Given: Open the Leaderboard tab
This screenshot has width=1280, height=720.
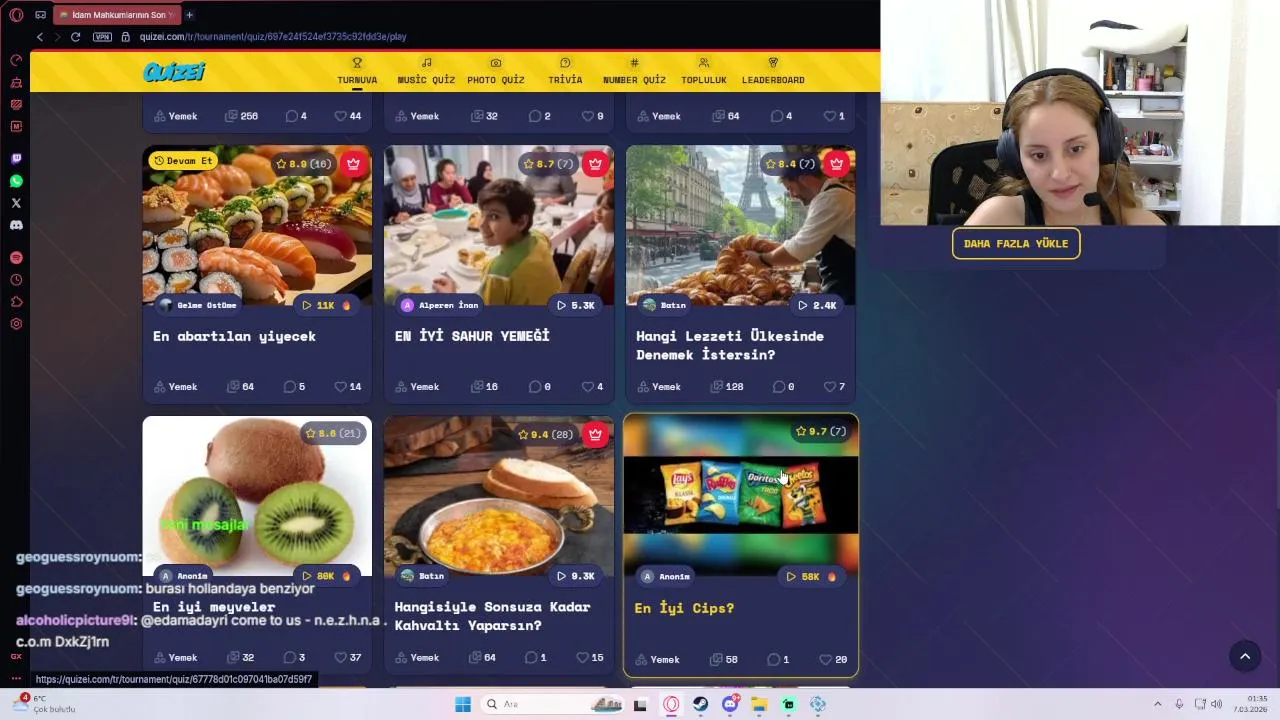Looking at the screenshot, I should 773,71.
